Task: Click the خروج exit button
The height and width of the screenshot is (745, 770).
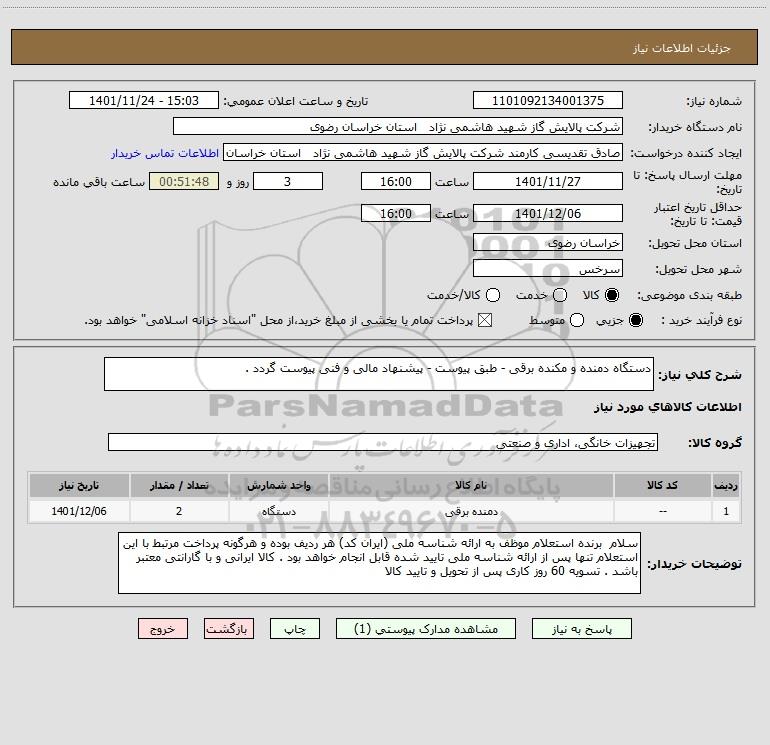Action: pos(163,629)
